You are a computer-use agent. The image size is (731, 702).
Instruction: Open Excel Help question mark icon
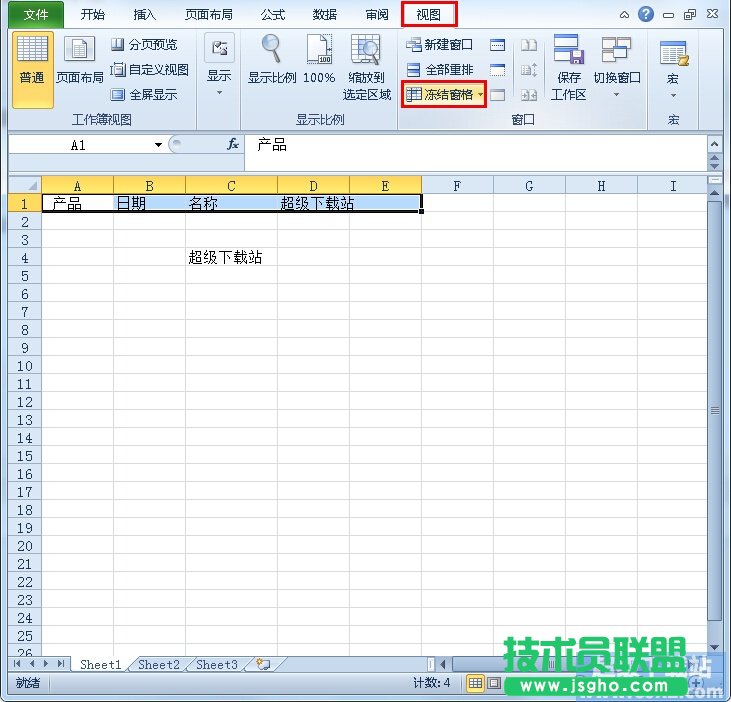click(646, 14)
